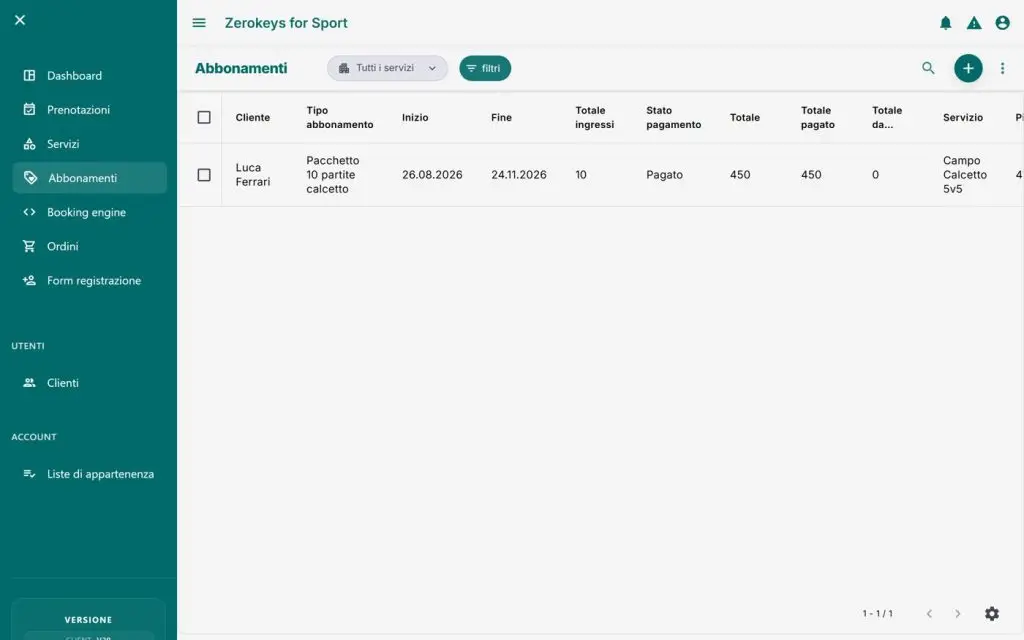
Task: Click the search magnifier icon
Action: (928, 68)
